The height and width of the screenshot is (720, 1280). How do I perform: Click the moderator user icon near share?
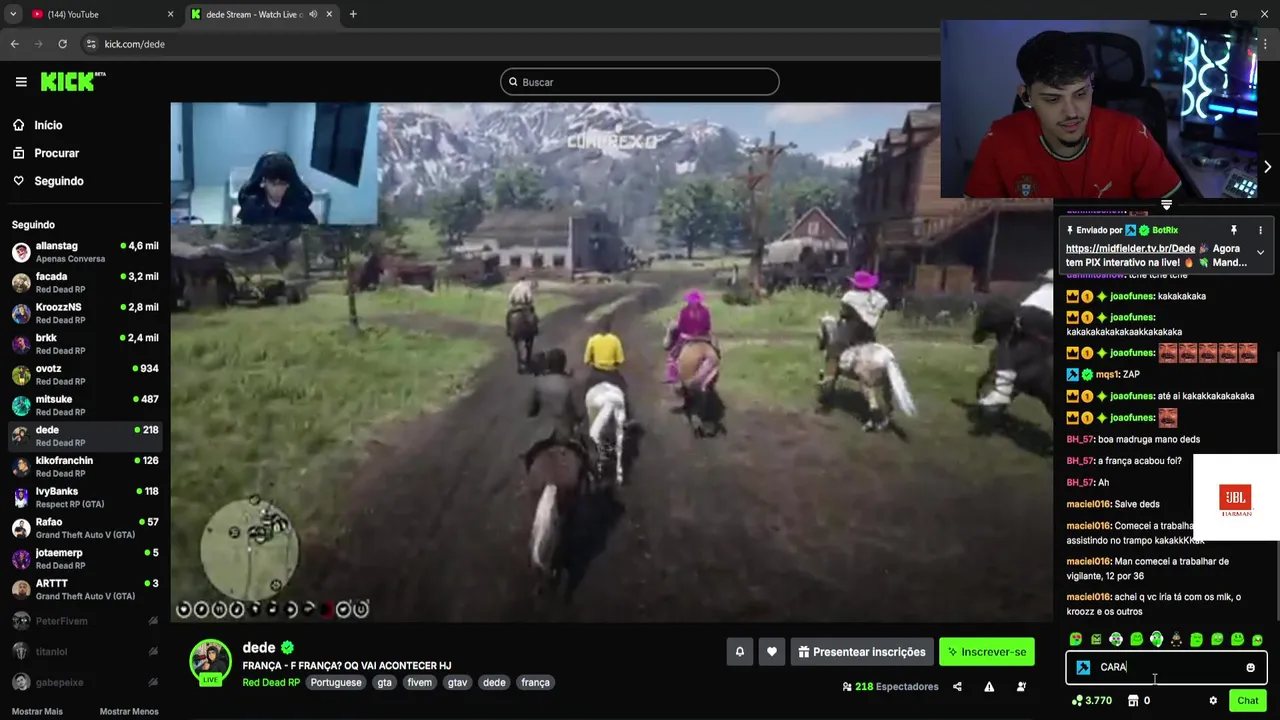click(x=1021, y=687)
